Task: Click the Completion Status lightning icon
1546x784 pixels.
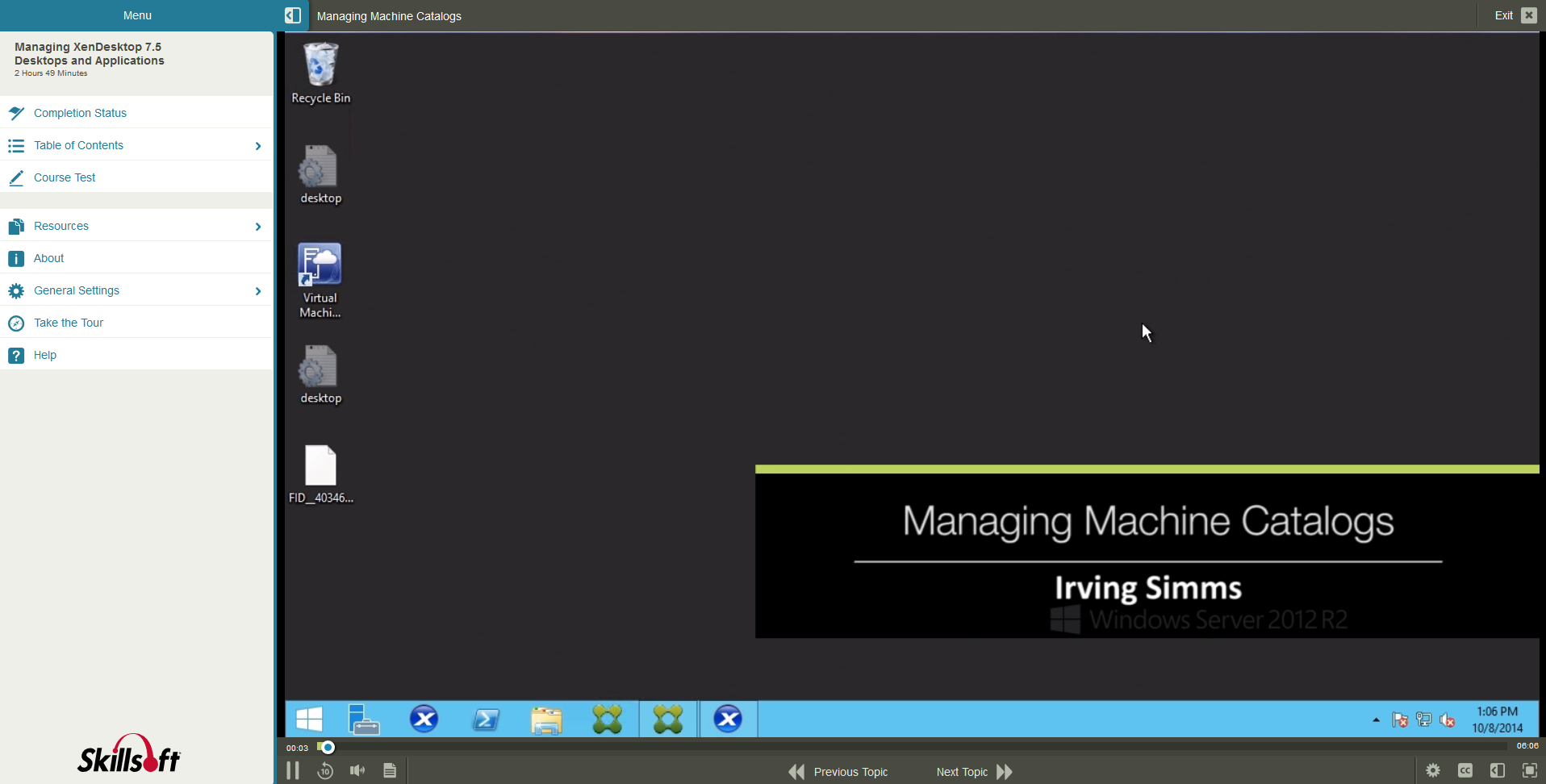Action: 16,113
